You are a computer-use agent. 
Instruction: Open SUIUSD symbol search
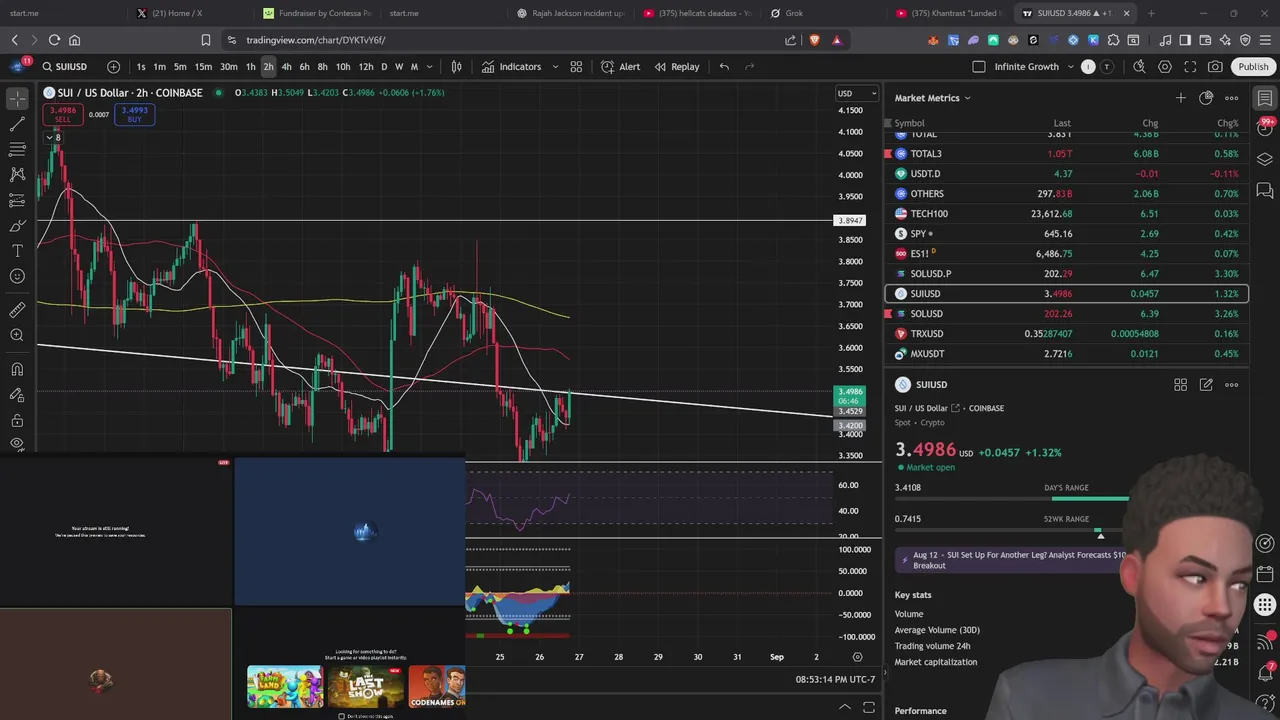(65, 67)
